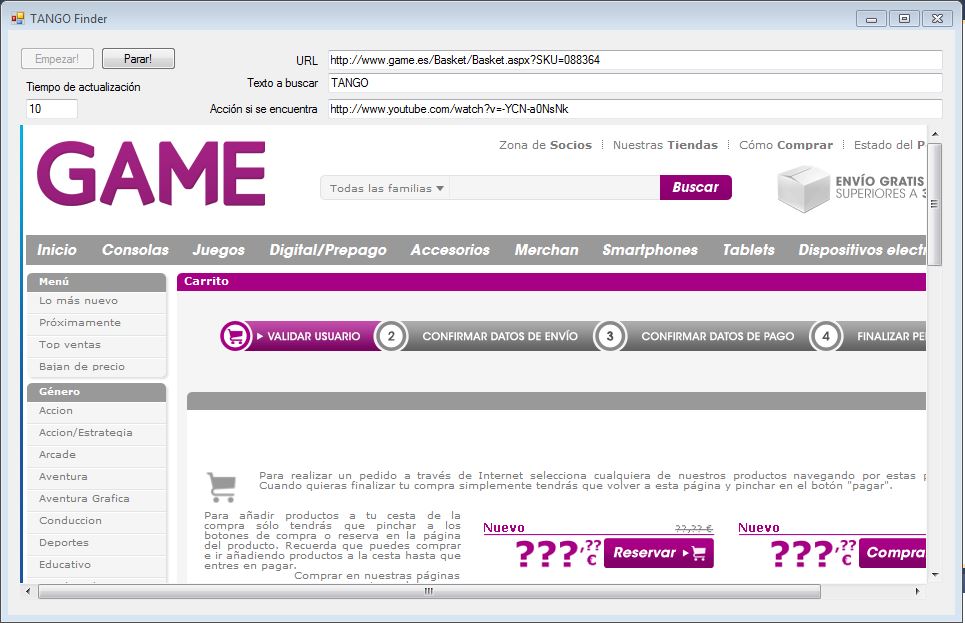
Task: Open the Juegos menu item
Action: pyautogui.click(x=218, y=250)
